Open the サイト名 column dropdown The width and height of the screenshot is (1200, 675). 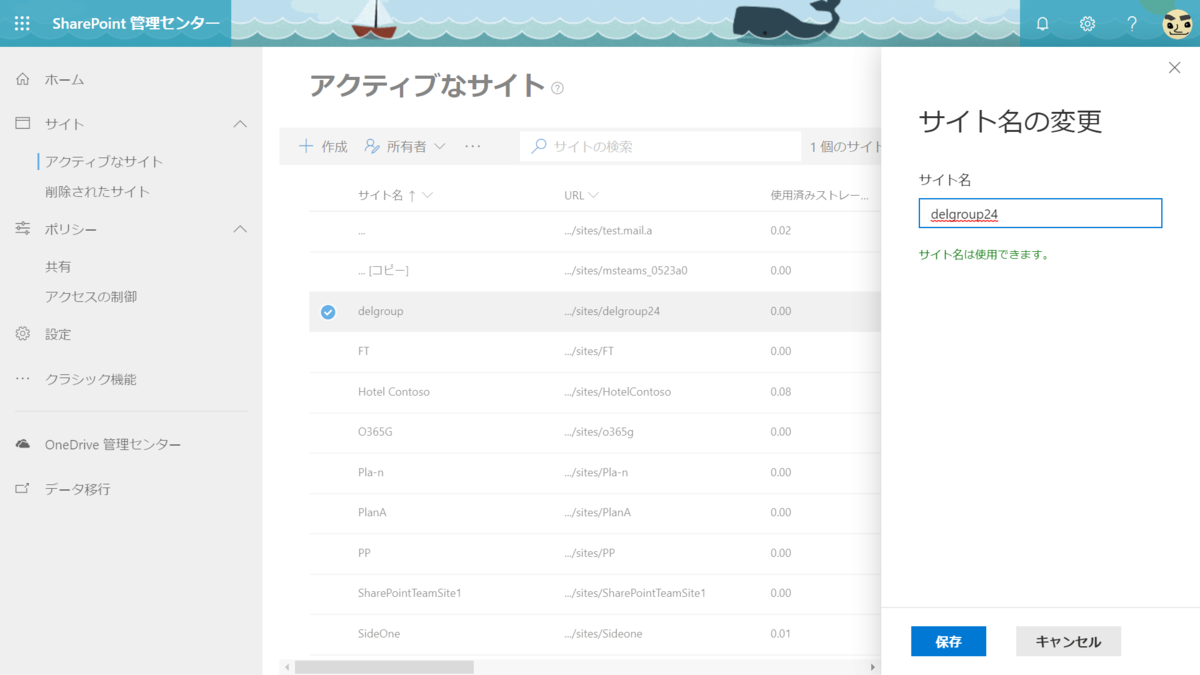pos(427,195)
